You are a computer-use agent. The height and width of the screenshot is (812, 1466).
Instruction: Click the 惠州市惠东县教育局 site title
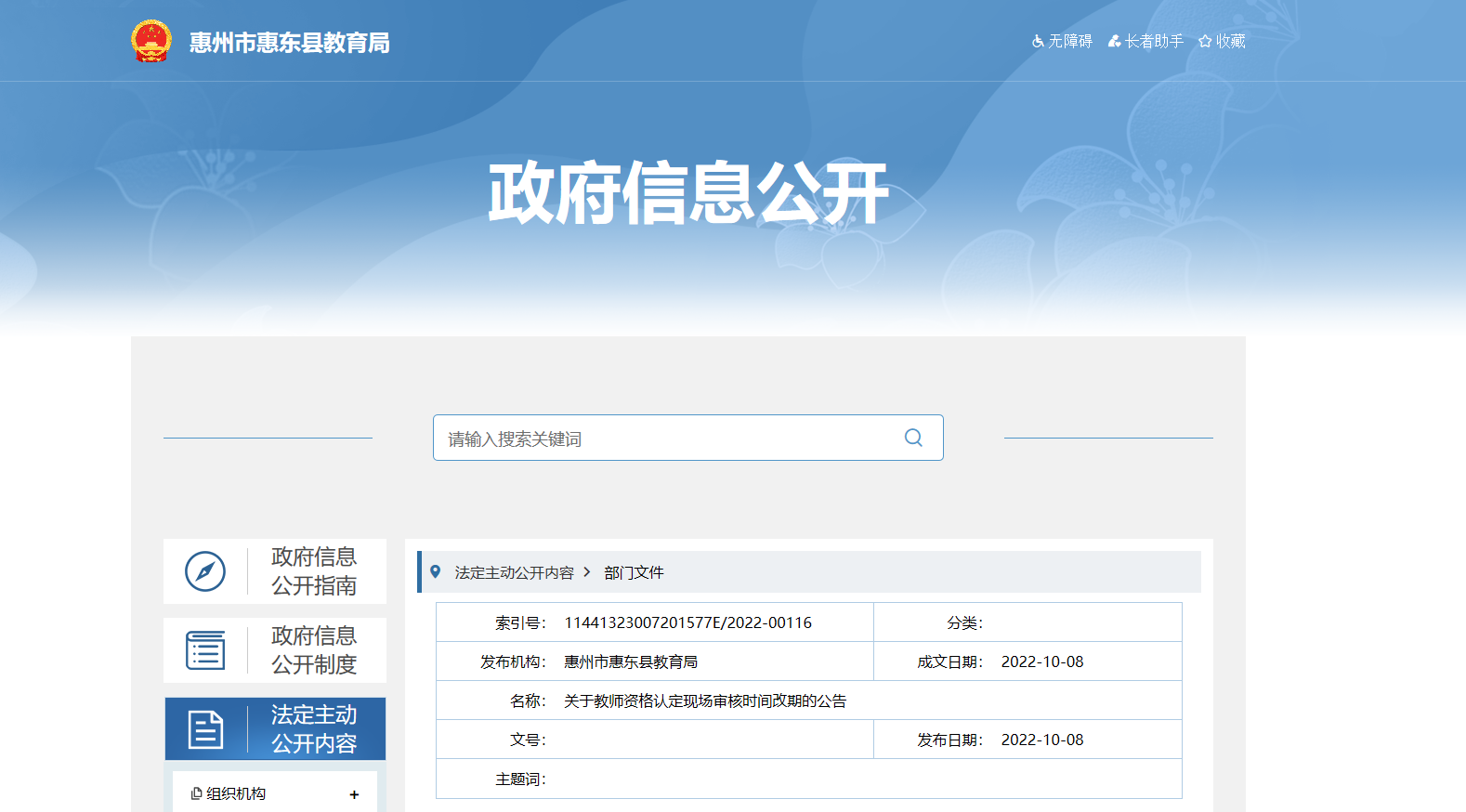click(289, 43)
